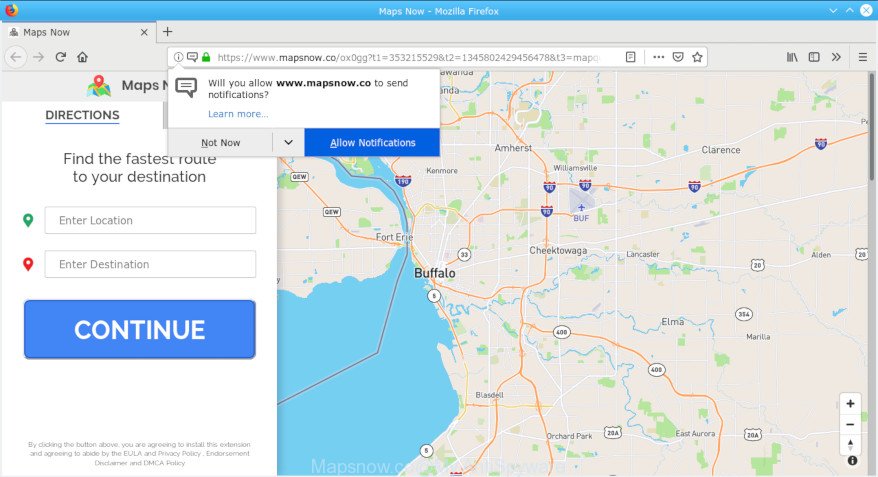Click the Cheektowaga label on map

click(x=558, y=250)
